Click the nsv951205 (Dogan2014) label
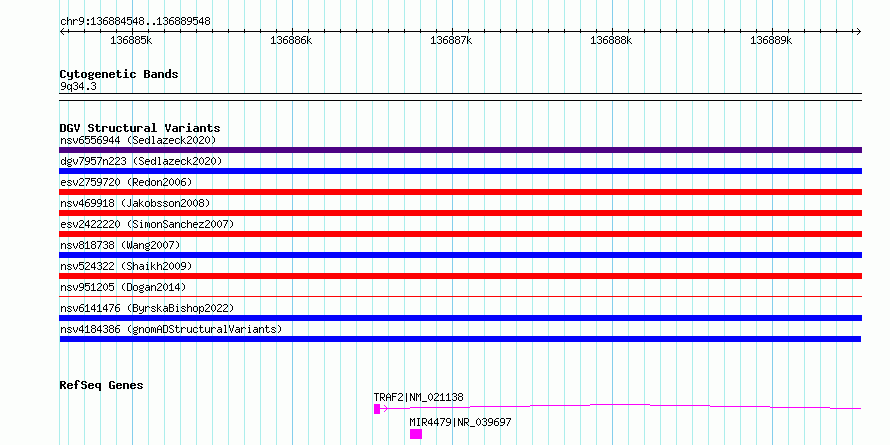Image resolution: width=890 pixels, height=445 pixels. pyautogui.click(x=123, y=287)
